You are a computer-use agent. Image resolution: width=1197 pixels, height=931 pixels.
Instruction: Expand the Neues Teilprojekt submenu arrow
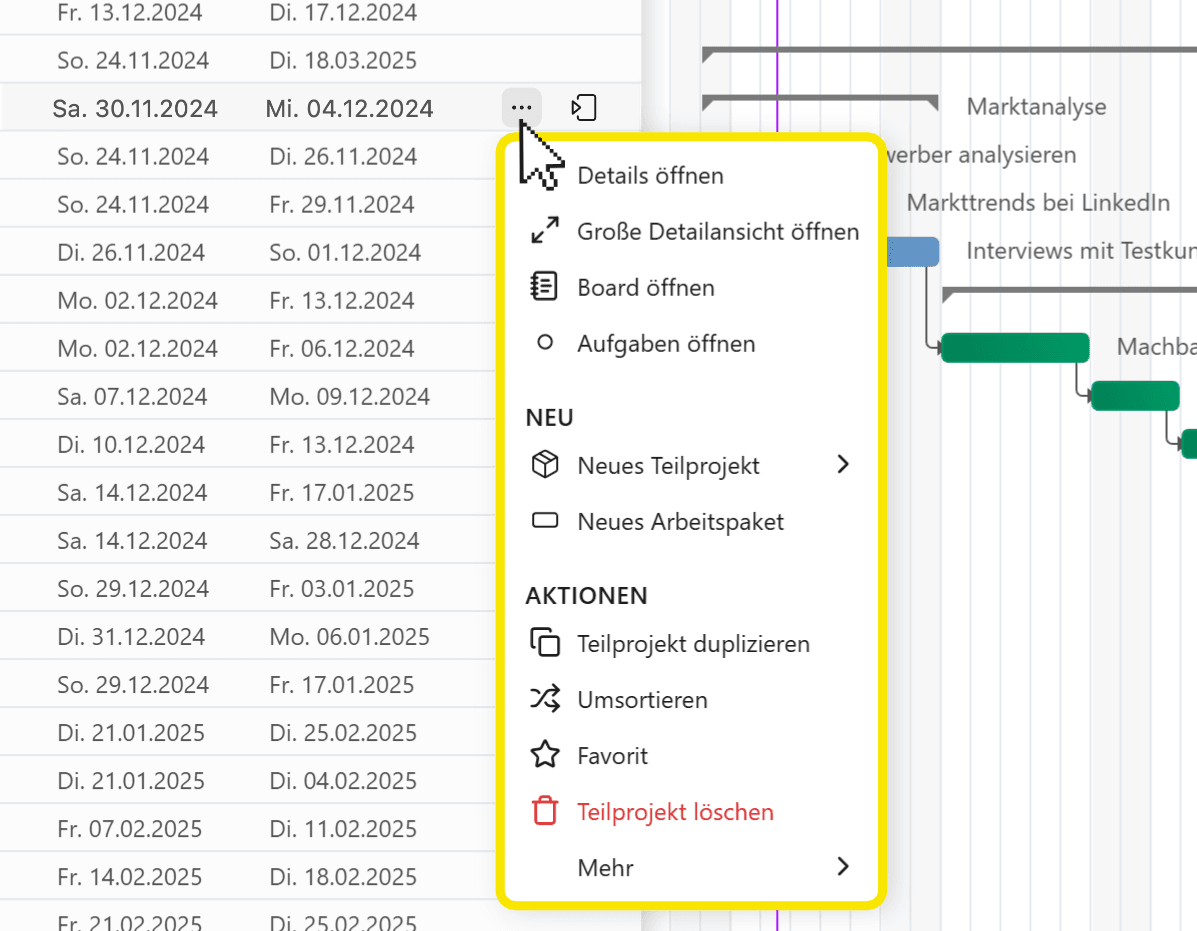[x=843, y=465]
